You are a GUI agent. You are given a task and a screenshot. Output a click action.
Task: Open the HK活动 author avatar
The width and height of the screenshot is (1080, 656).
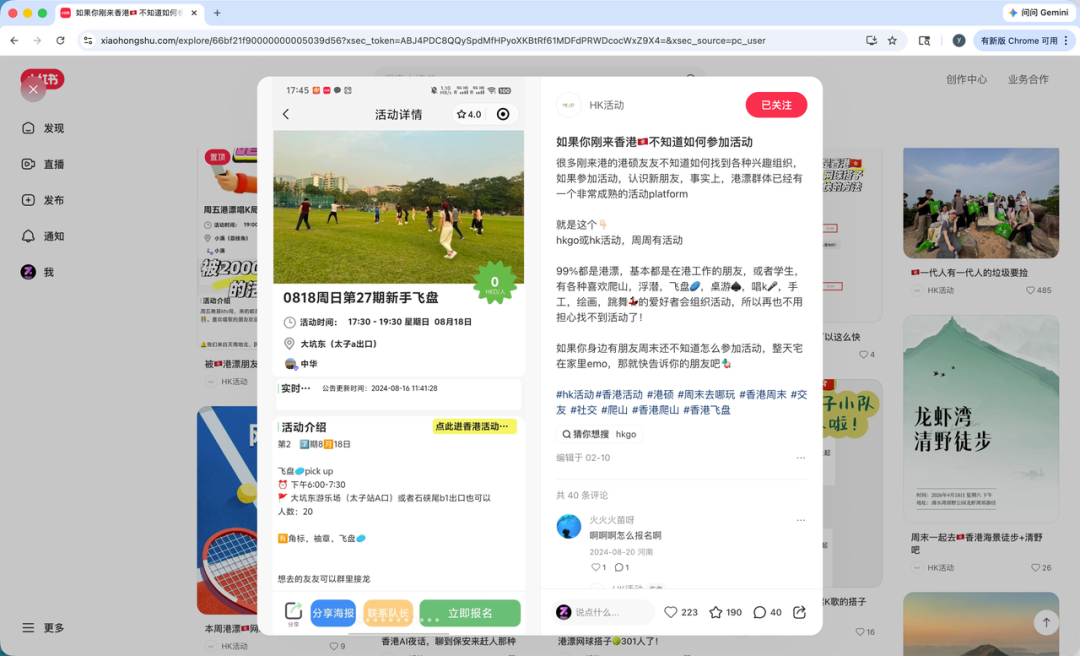(x=568, y=105)
